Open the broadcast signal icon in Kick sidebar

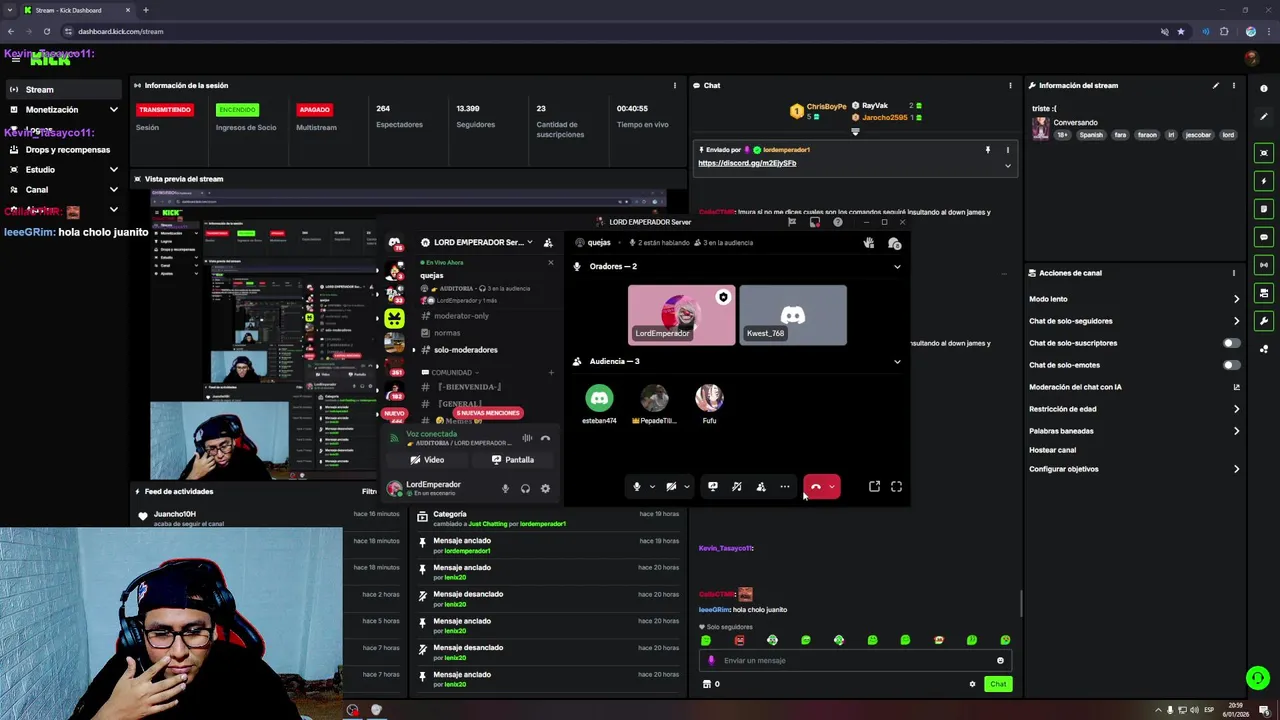(1265, 265)
